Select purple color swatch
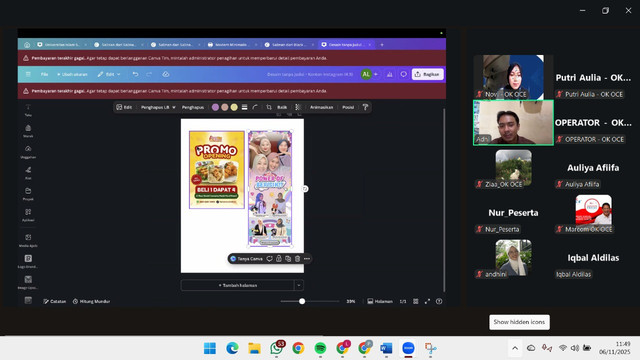Screen dimensions: 640x360 (x=216, y=107)
